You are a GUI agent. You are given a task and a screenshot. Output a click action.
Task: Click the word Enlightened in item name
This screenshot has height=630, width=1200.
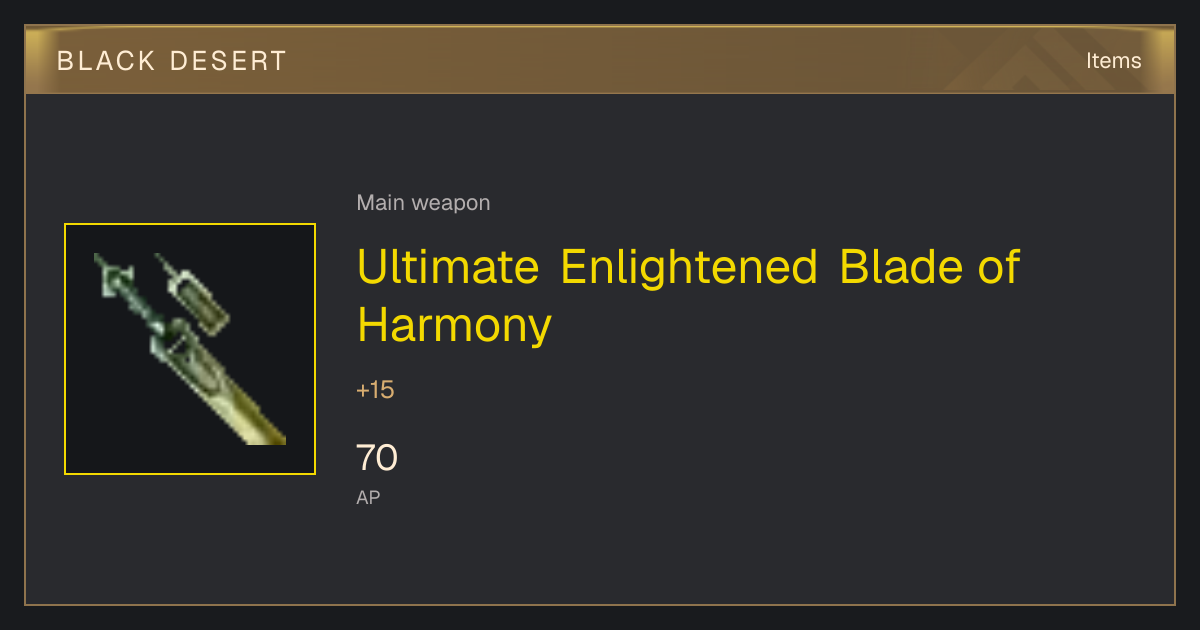[689, 267]
